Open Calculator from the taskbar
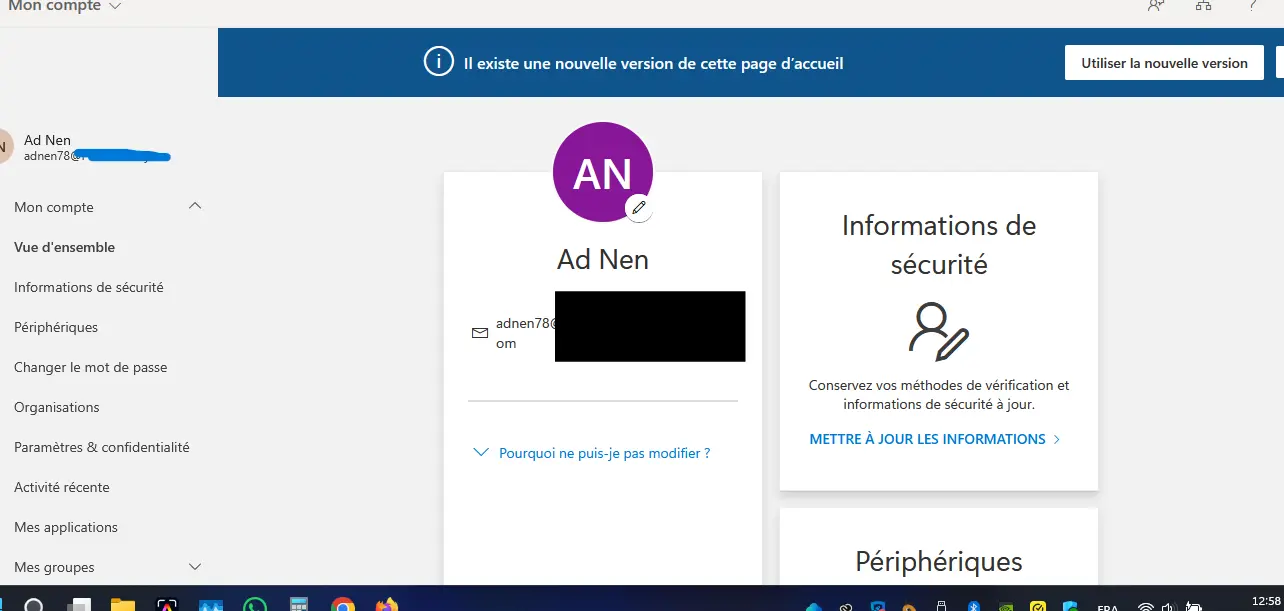This screenshot has width=1284, height=611. (x=298, y=604)
